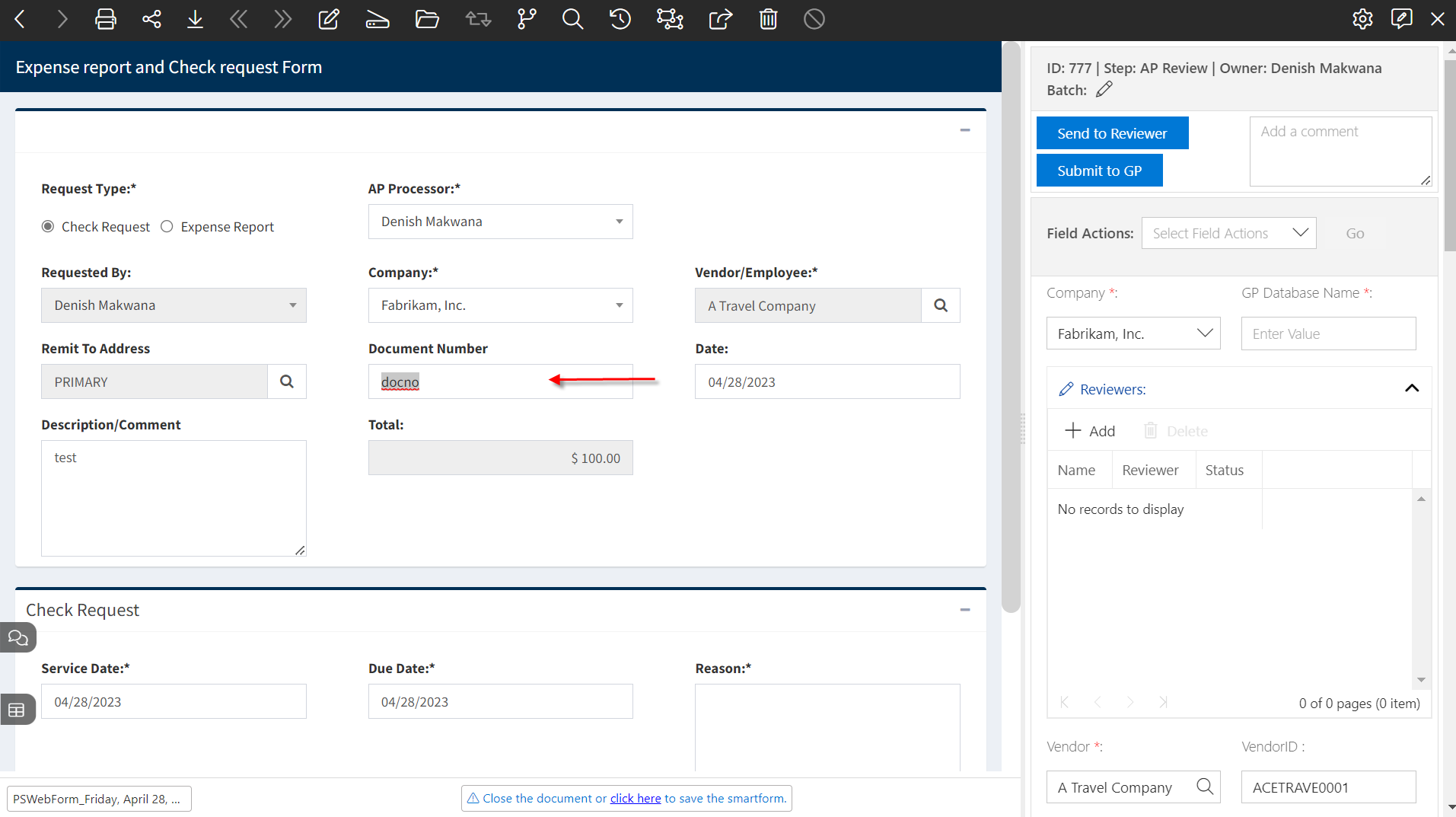Jump to first item with double-left chevrons
This screenshot has width=1456, height=817.
point(239,19)
